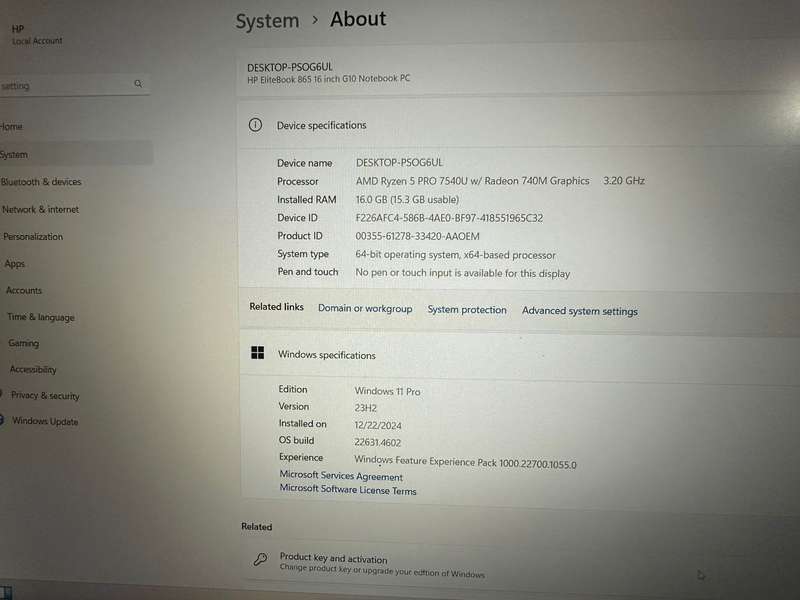Click the '16.0 GB (15.3 GB usable)' value

(407, 199)
